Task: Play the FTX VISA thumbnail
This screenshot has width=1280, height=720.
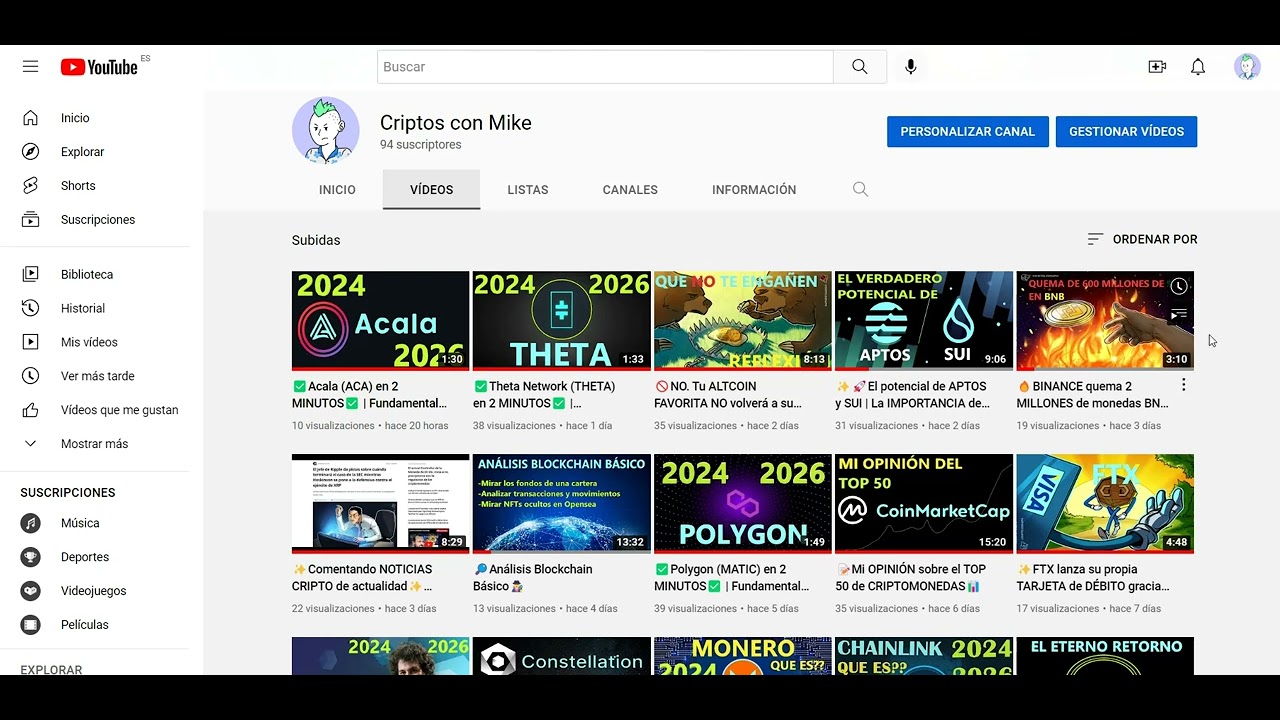Action: click(1105, 503)
